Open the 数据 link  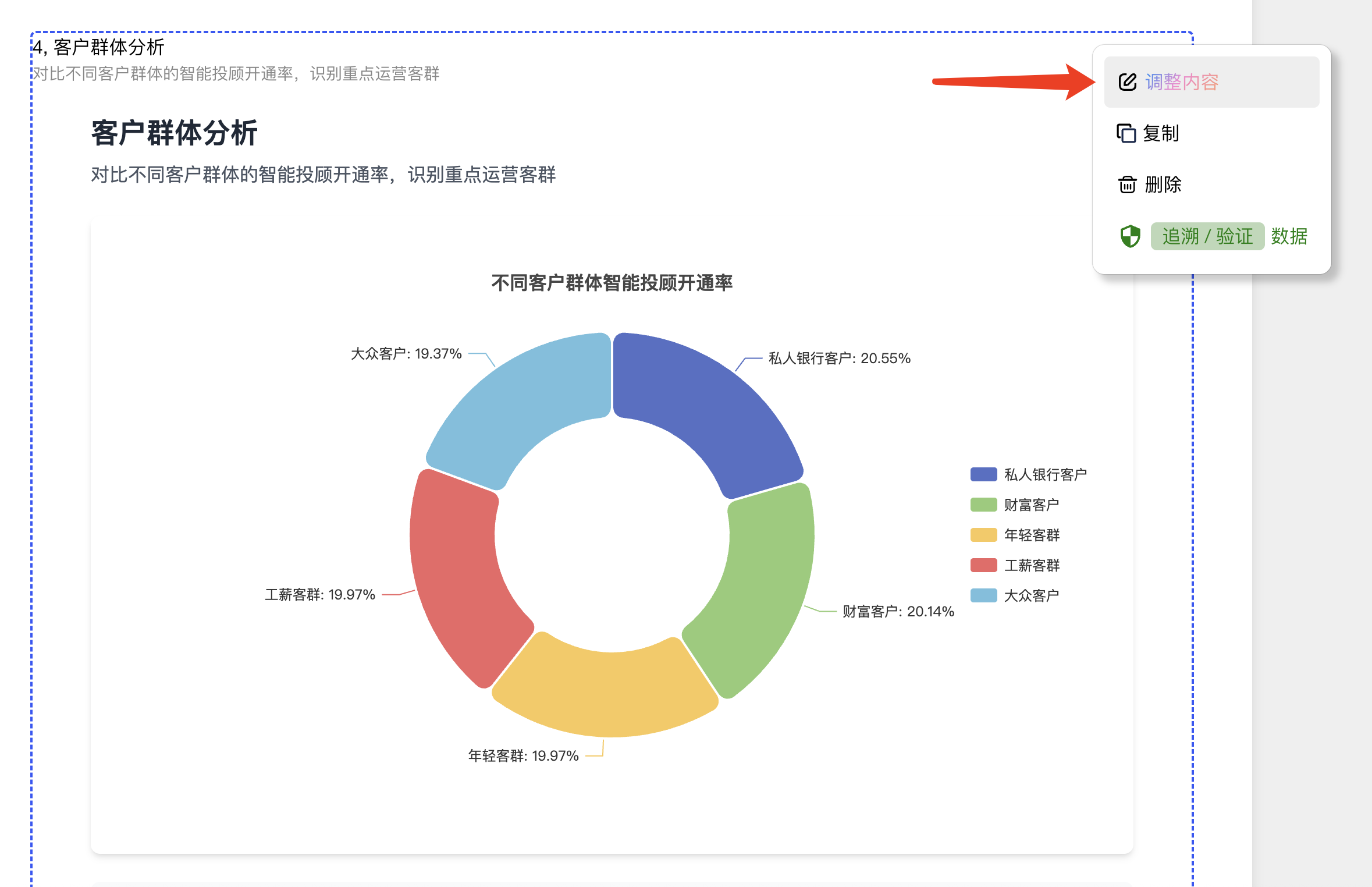1289,236
